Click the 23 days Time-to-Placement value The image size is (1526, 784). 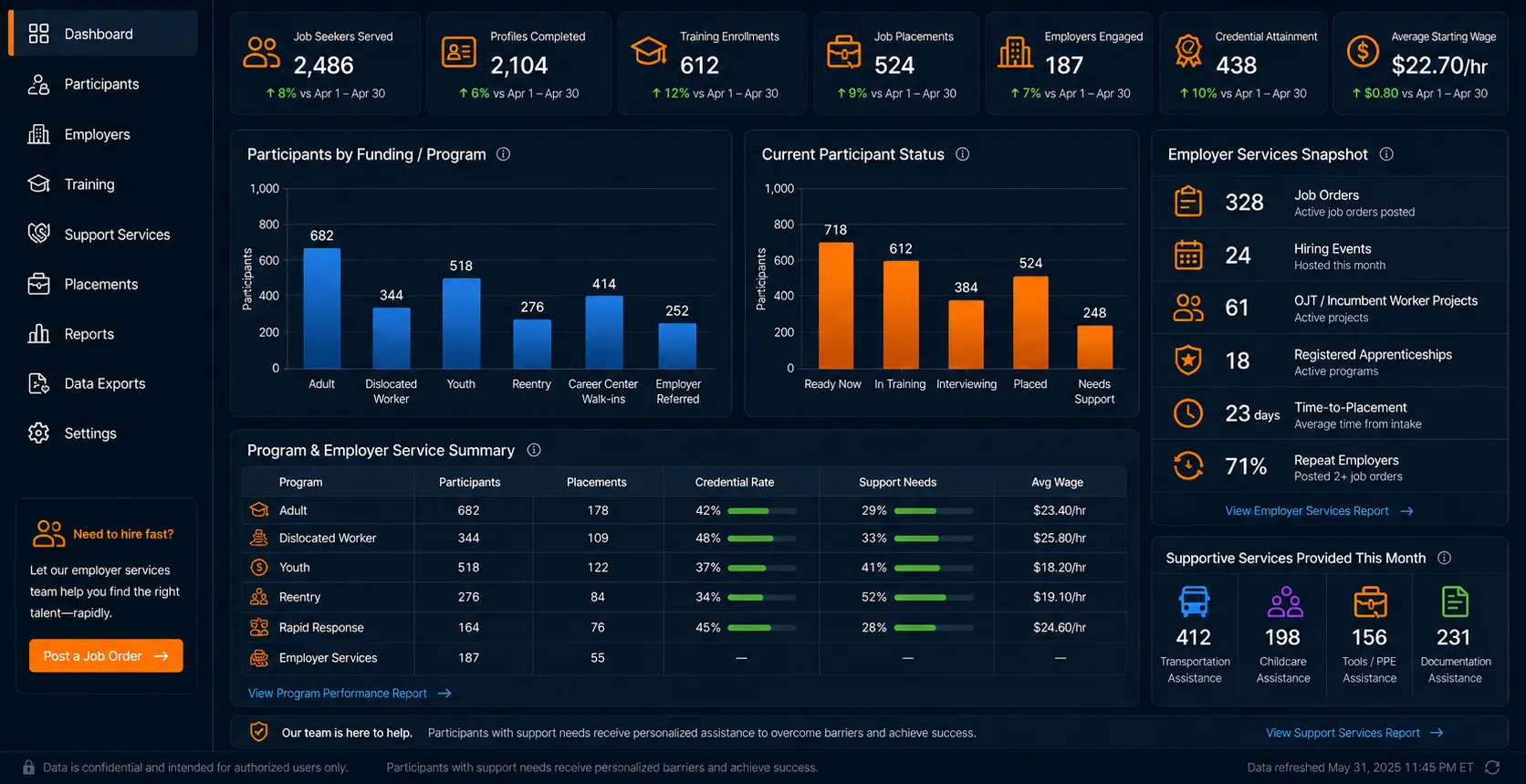(x=1252, y=413)
